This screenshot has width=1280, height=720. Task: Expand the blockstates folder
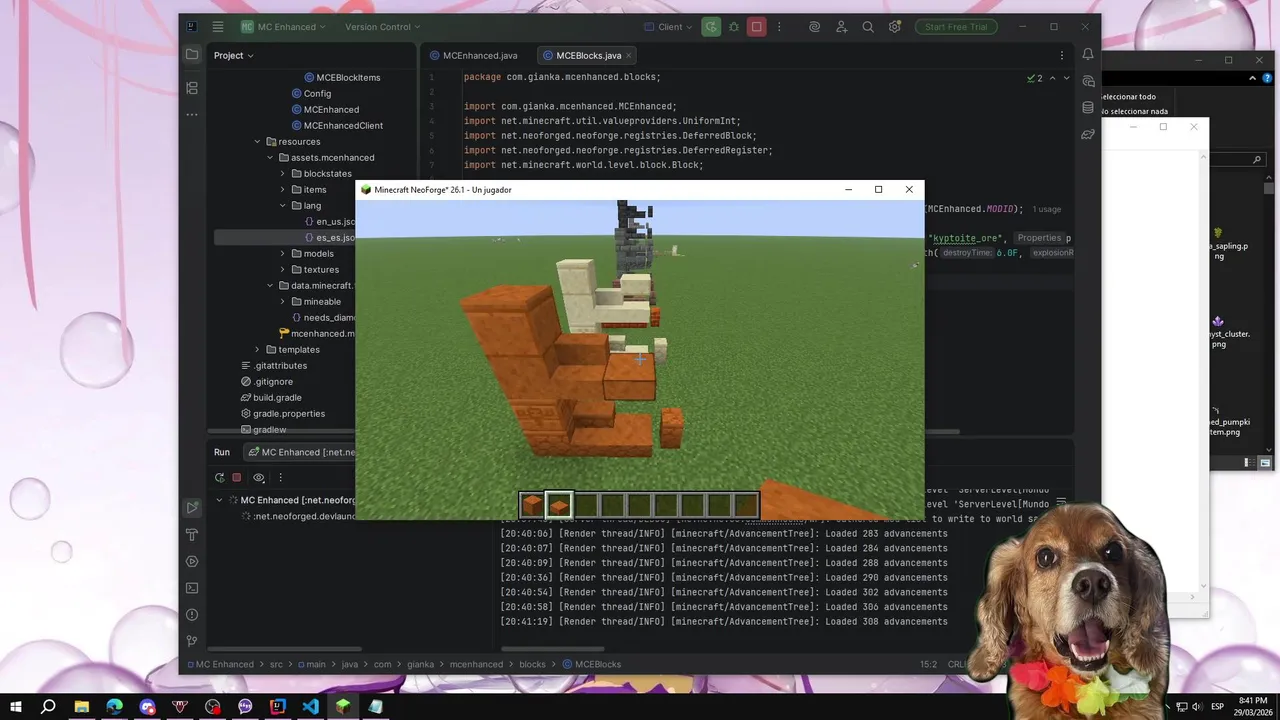tap(283, 173)
